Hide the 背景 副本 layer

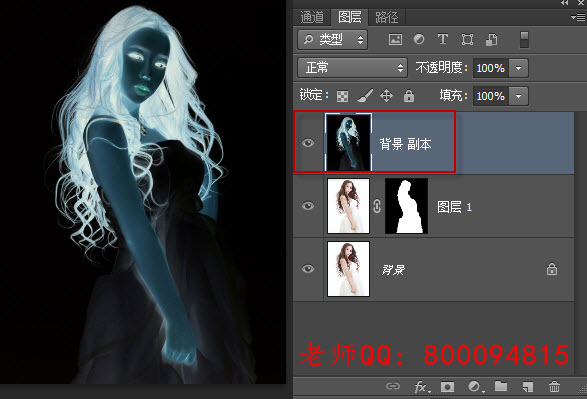coord(308,143)
